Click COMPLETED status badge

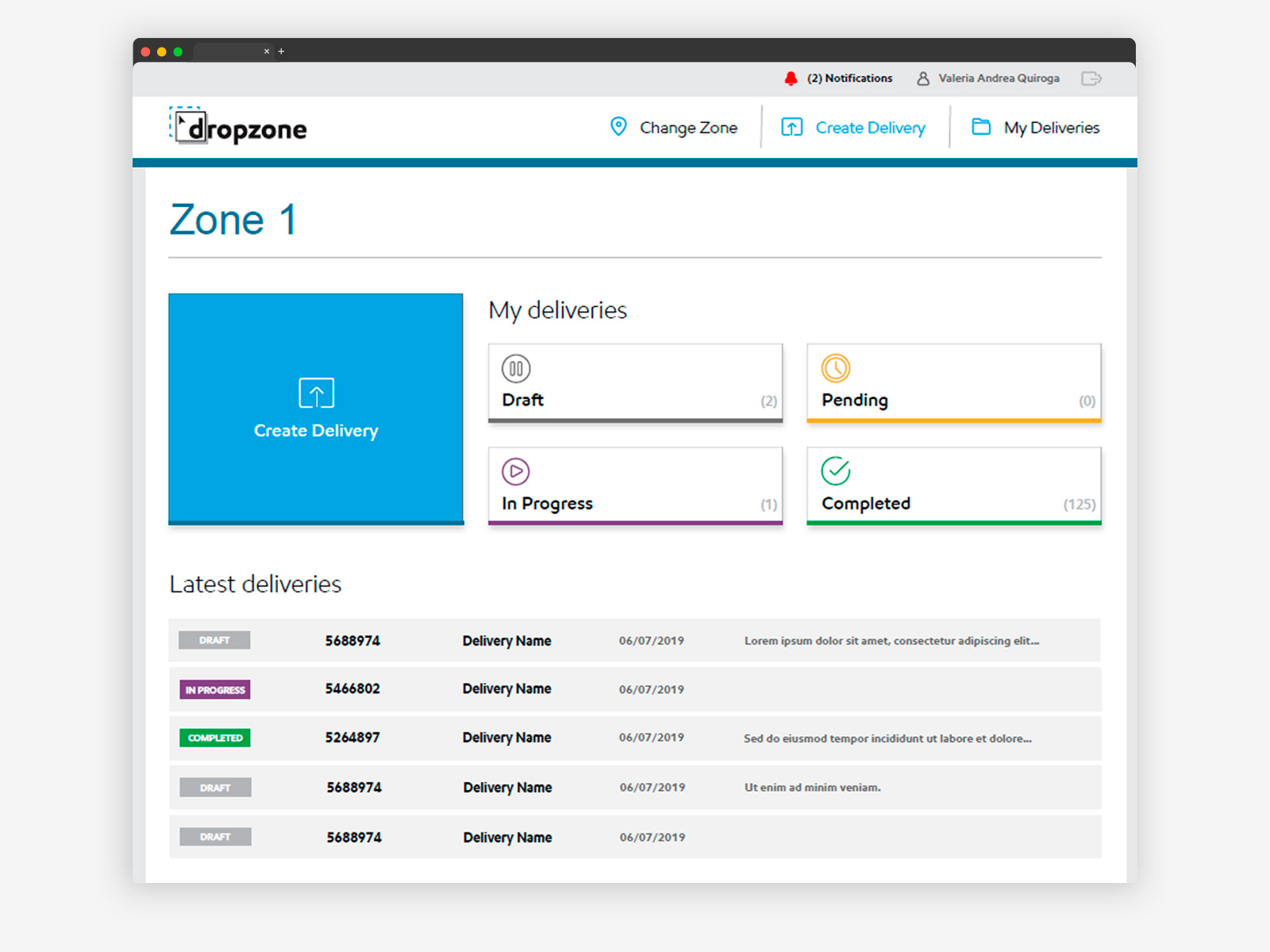[x=215, y=738]
